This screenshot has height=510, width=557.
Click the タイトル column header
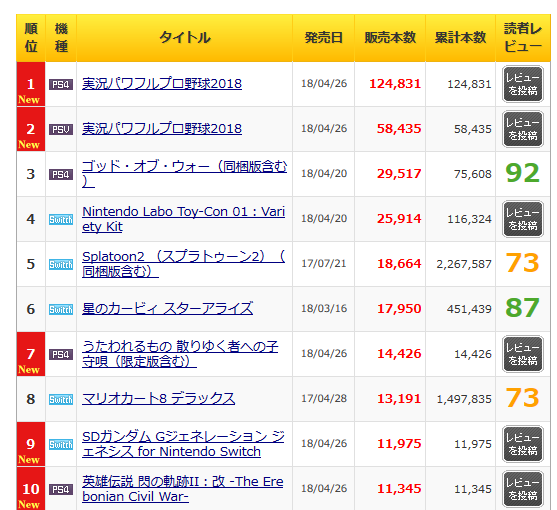[184, 38]
